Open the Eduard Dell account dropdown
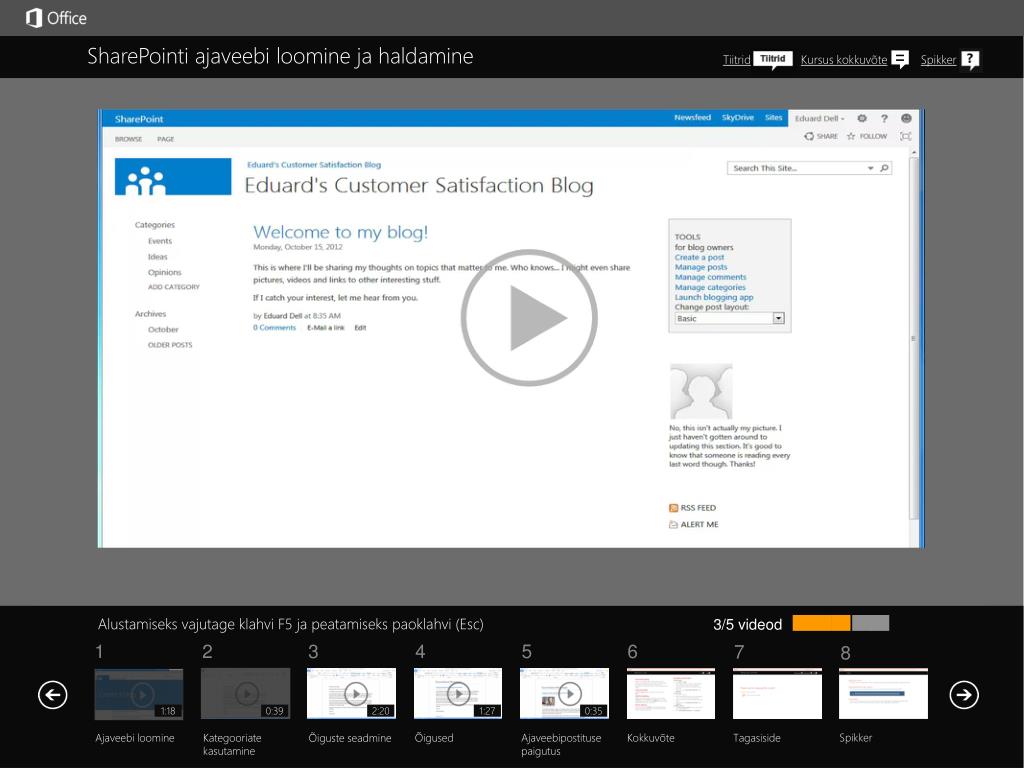 pos(820,118)
